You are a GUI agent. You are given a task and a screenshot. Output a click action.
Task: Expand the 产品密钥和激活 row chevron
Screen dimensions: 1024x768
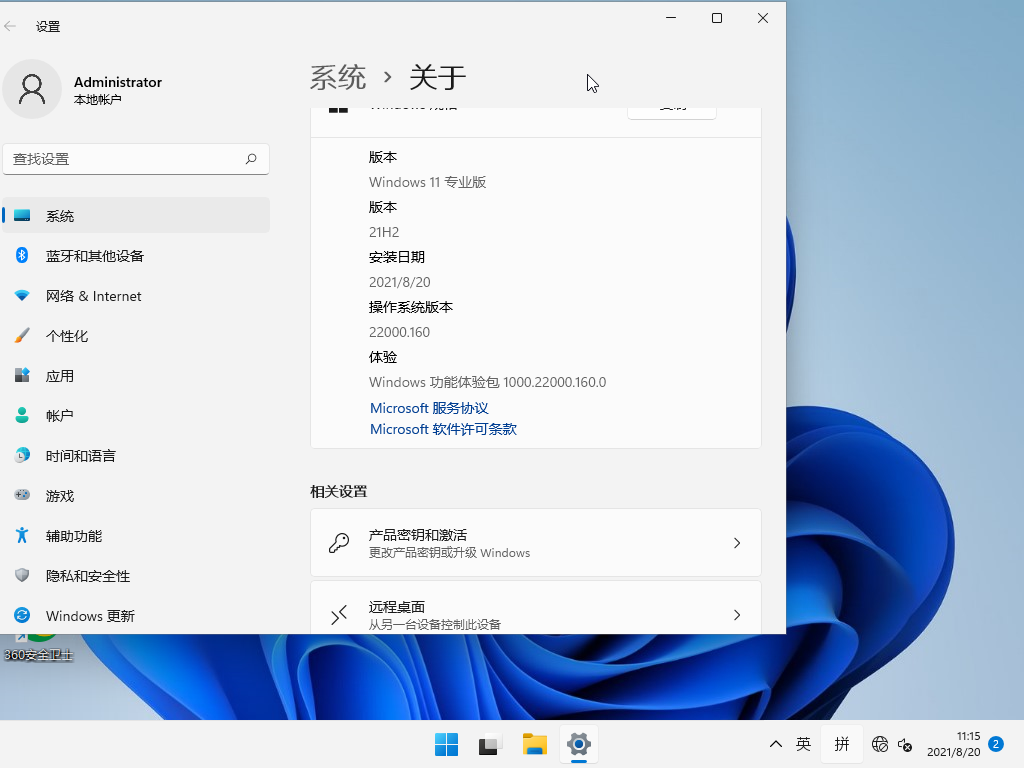[737, 542]
